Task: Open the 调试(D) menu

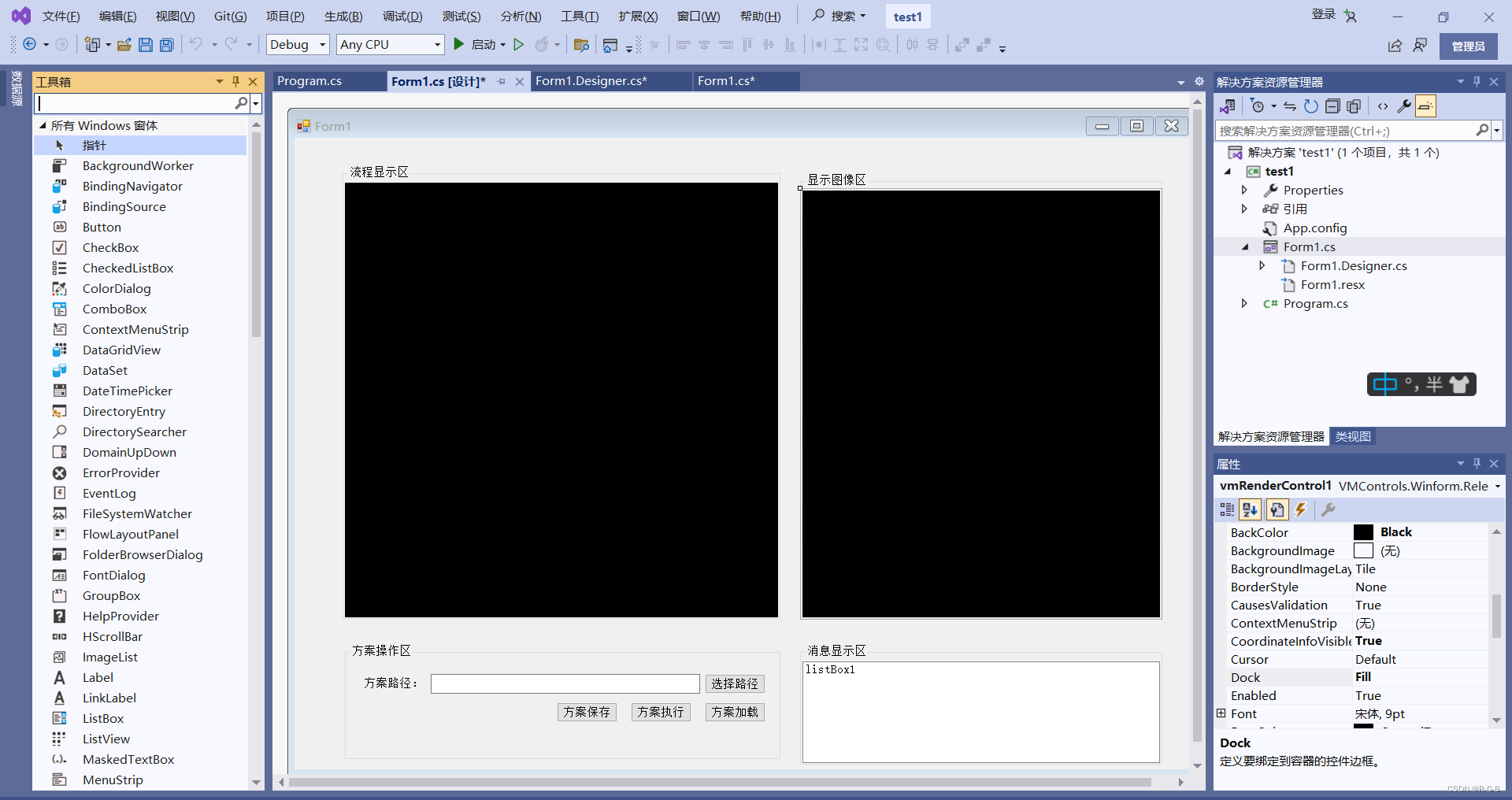Action: pyautogui.click(x=402, y=17)
